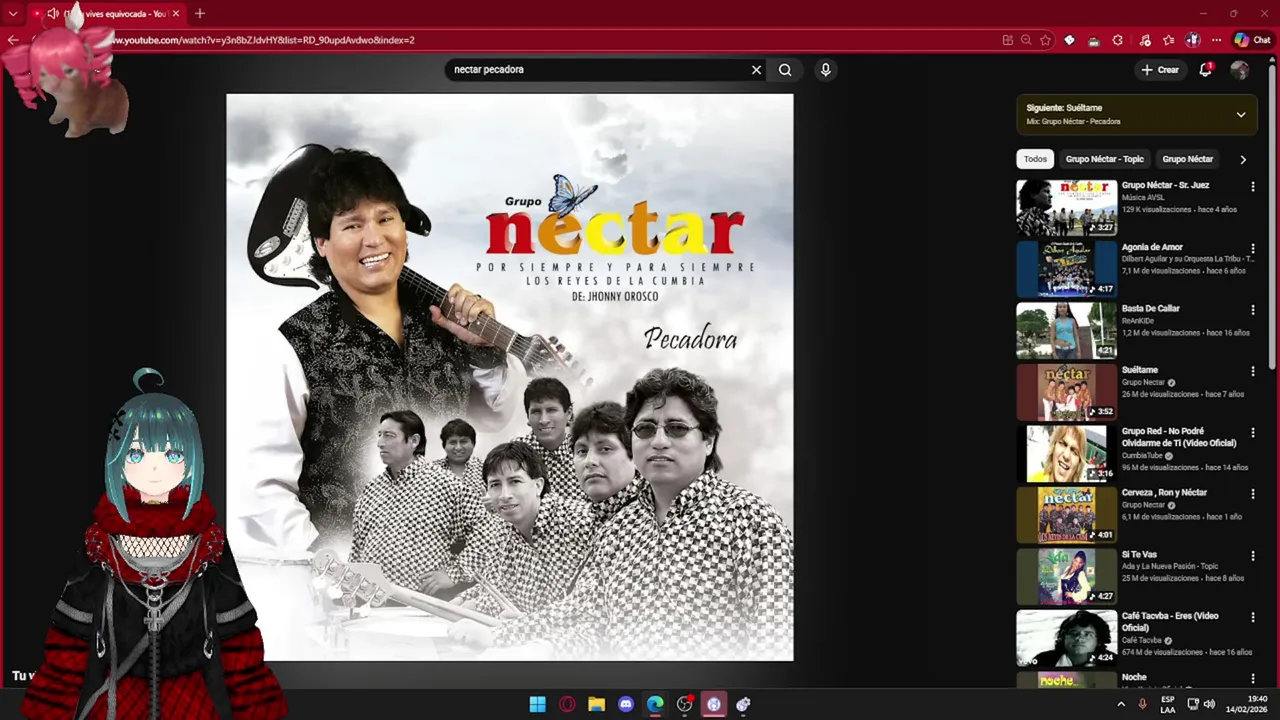Switch to Microsoft Edge in the taskbar

655,704
